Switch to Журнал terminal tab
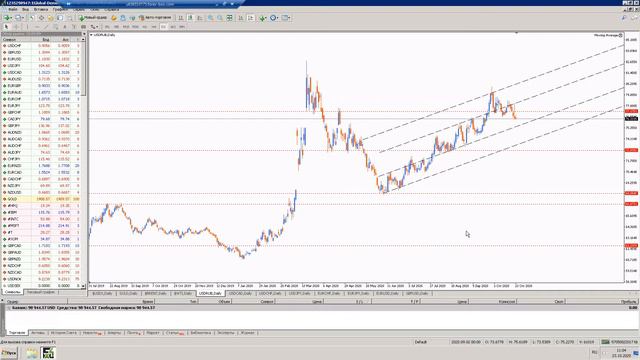The width and height of the screenshot is (640, 360). pyautogui.click(x=247, y=333)
